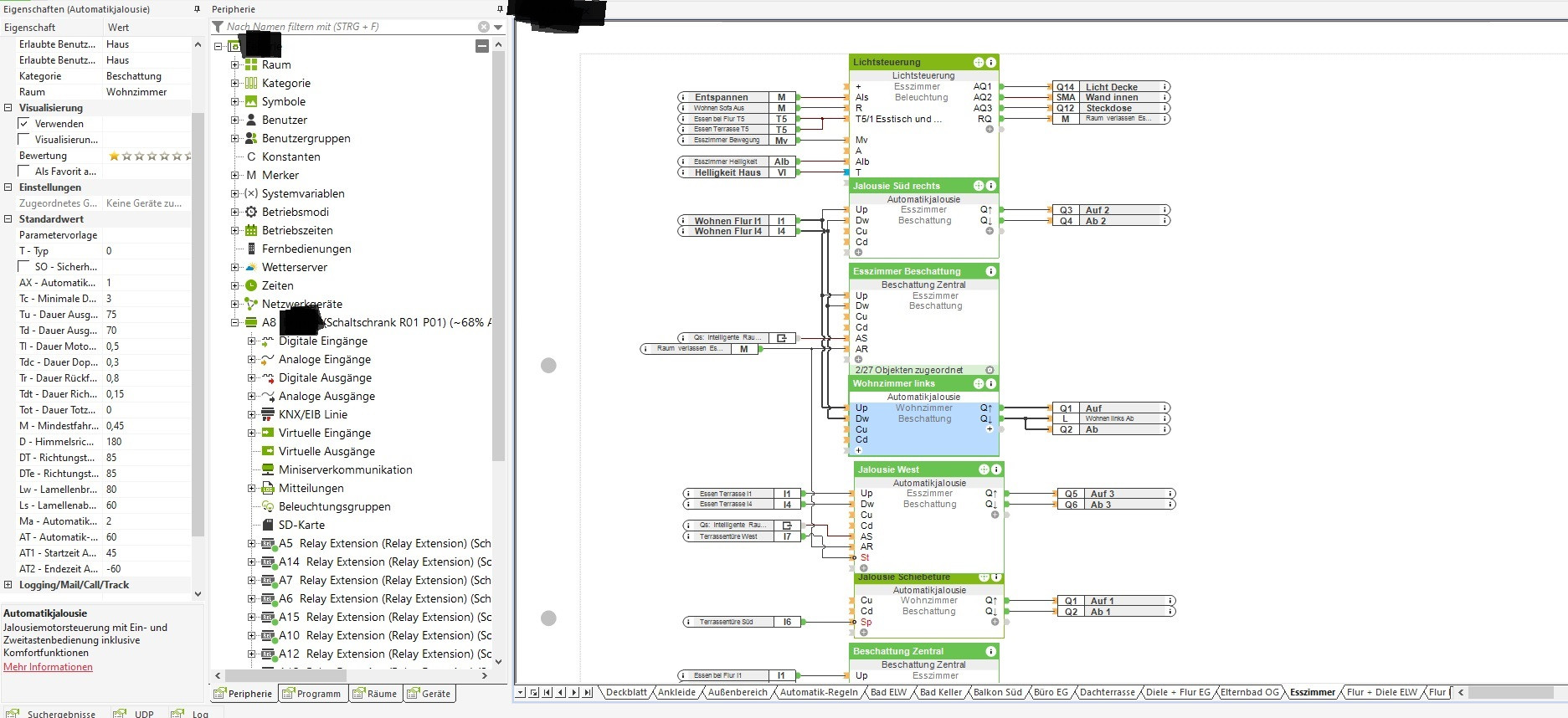Screen dimensions: 1568x718
Task: Pin the Eigenschaften panel
Action: click(198, 9)
